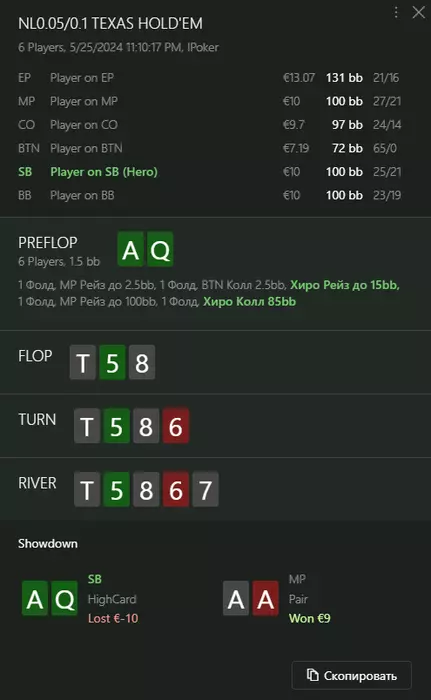
Task: Click the green 5 card on flop
Action: pyautogui.click(x=112, y=362)
